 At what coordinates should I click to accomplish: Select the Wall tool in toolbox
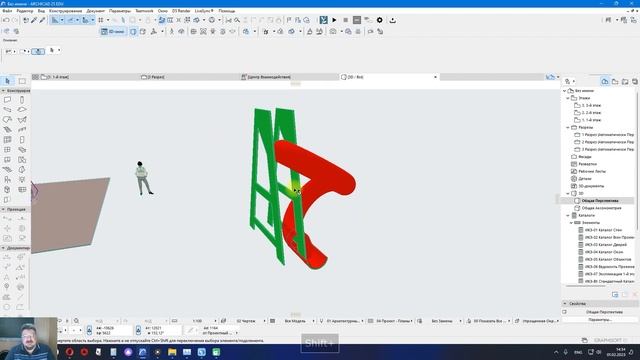[x=7, y=100]
